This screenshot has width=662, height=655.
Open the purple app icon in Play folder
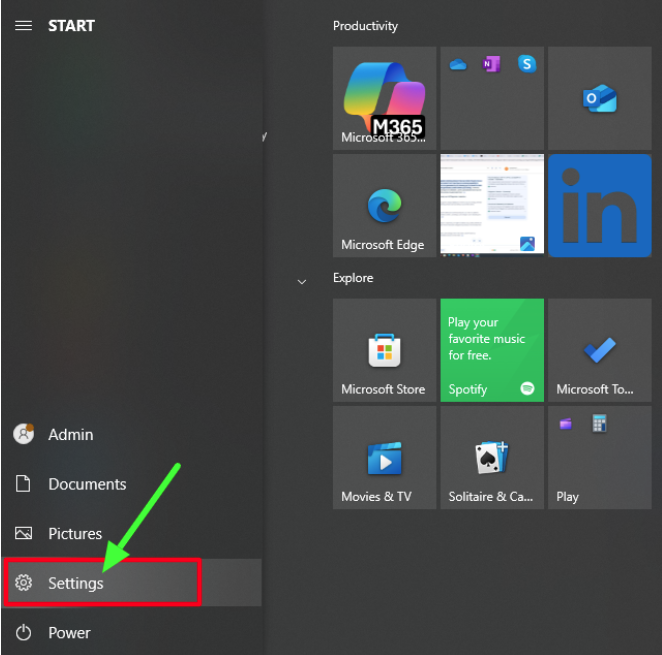point(566,424)
